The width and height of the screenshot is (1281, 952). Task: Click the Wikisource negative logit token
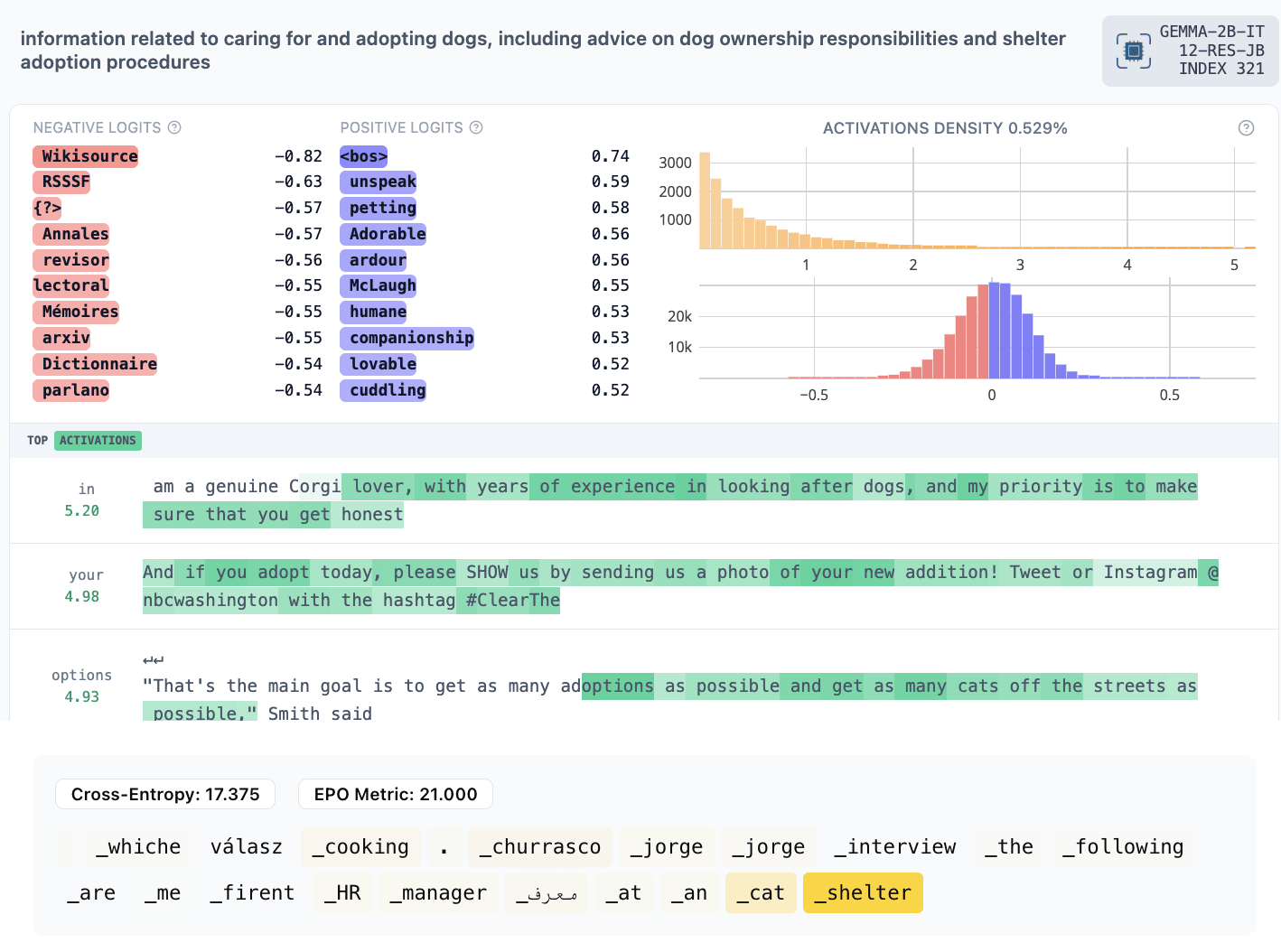point(86,156)
